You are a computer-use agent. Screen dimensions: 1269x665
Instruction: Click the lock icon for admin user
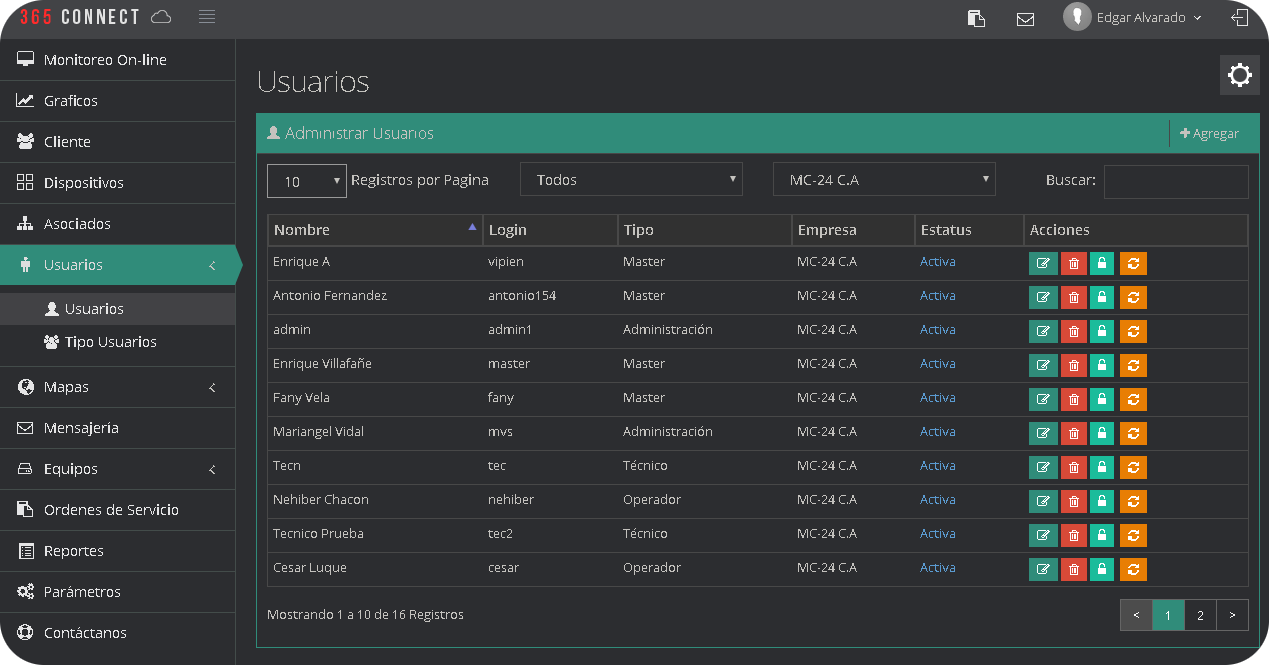pyautogui.click(x=1102, y=331)
